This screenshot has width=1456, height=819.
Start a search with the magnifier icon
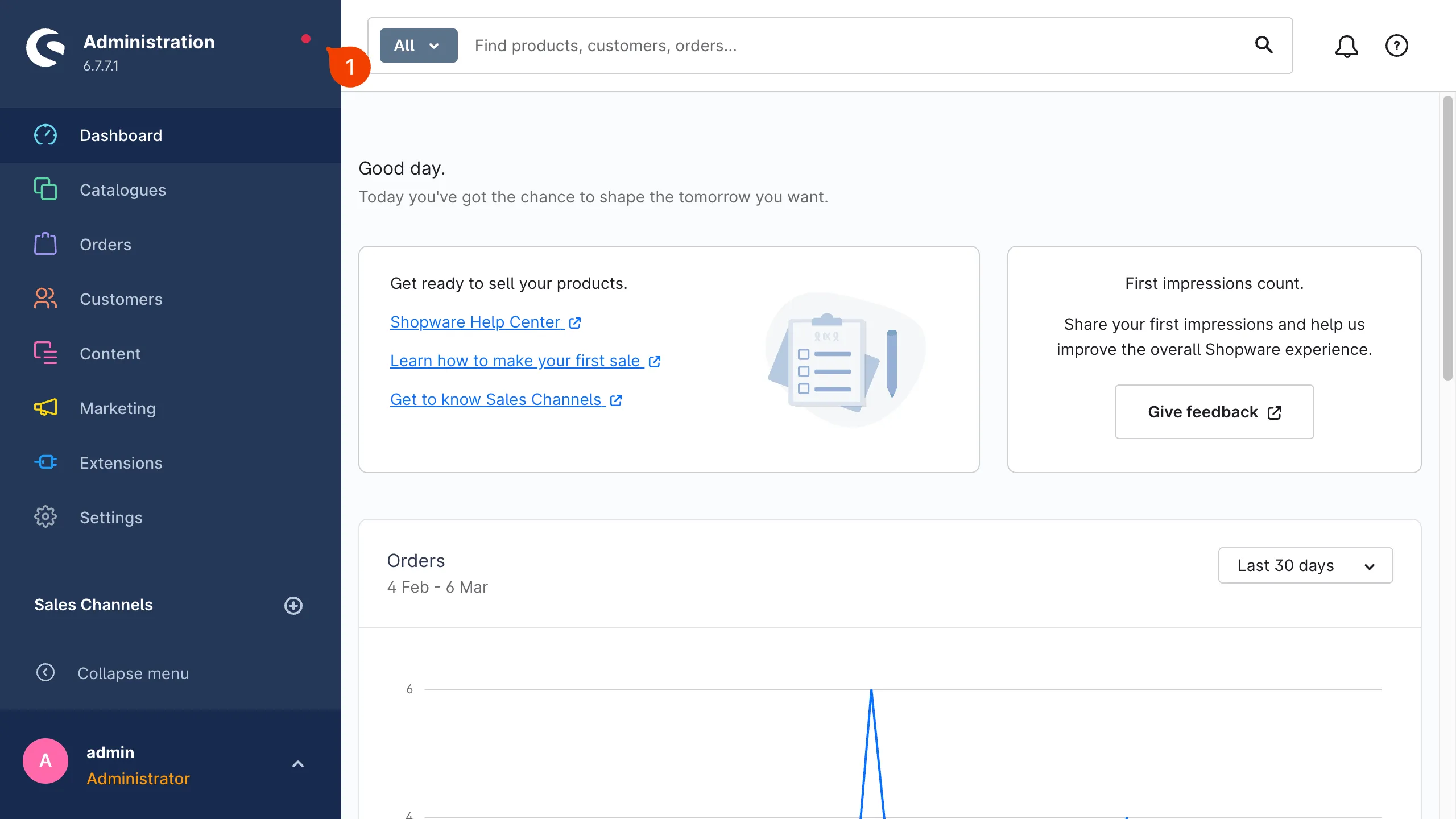1264,45
